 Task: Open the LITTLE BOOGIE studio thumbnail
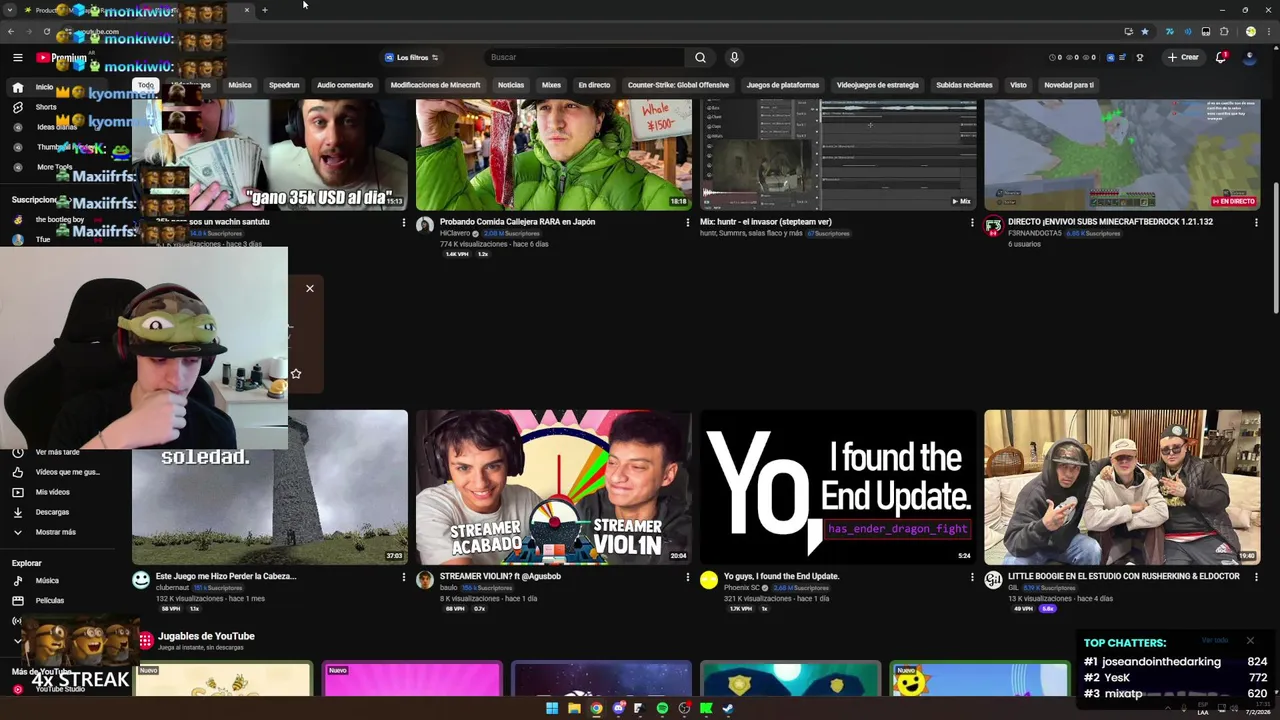coord(1122,487)
